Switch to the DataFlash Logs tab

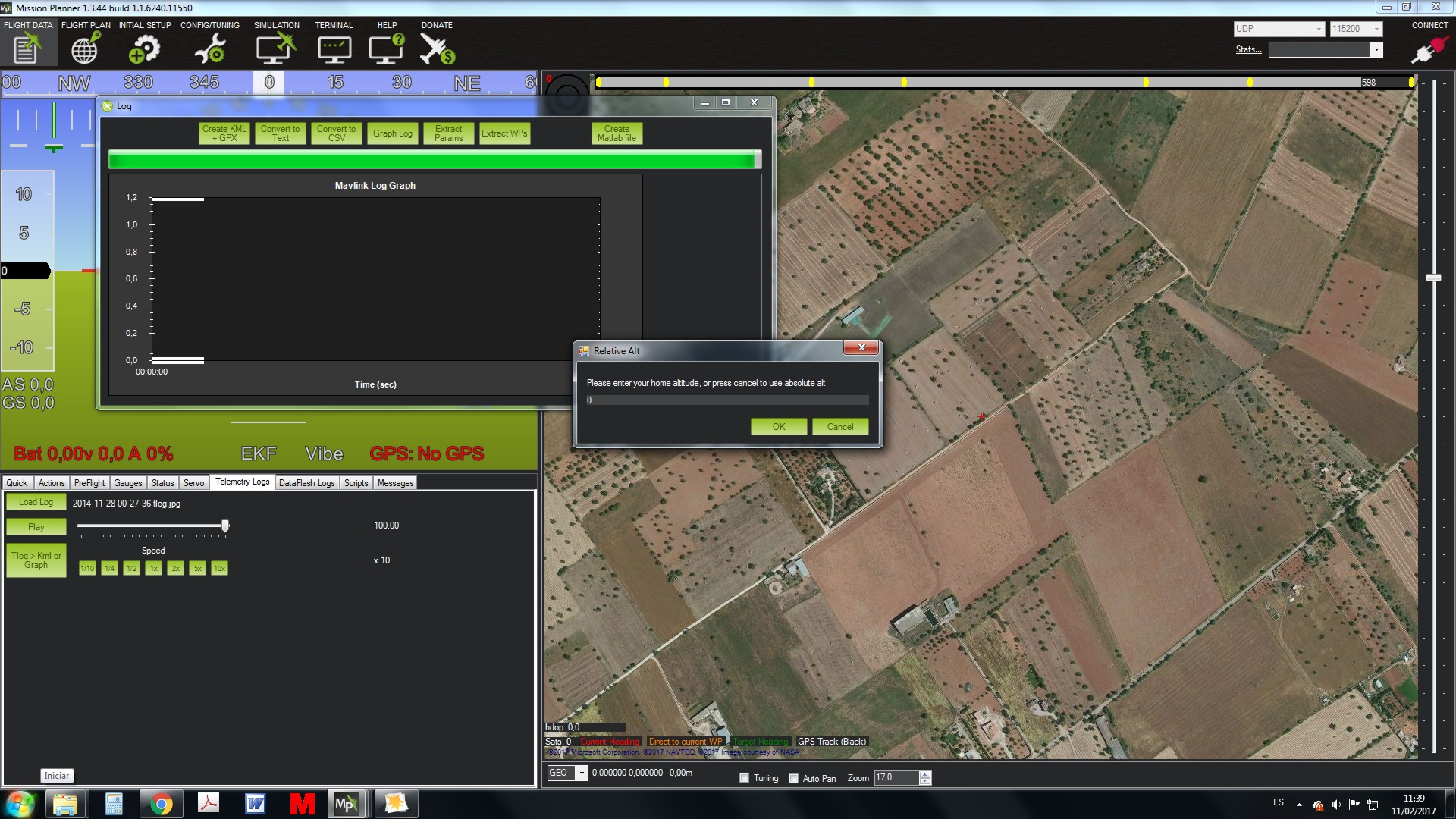(306, 483)
